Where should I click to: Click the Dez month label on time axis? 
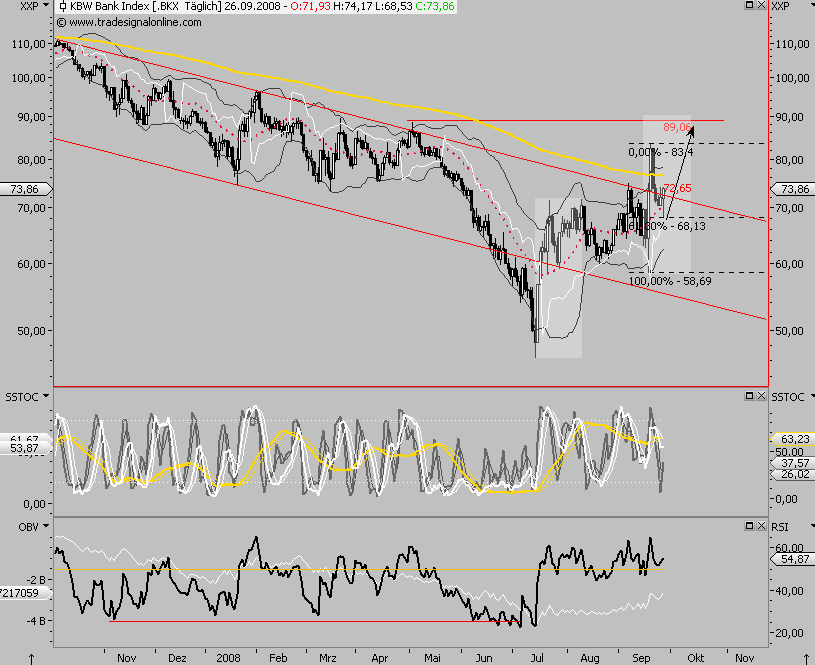177,658
